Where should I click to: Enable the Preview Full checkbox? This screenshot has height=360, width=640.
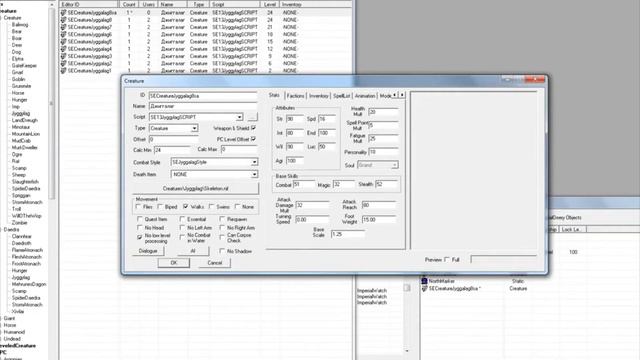point(447,260)
